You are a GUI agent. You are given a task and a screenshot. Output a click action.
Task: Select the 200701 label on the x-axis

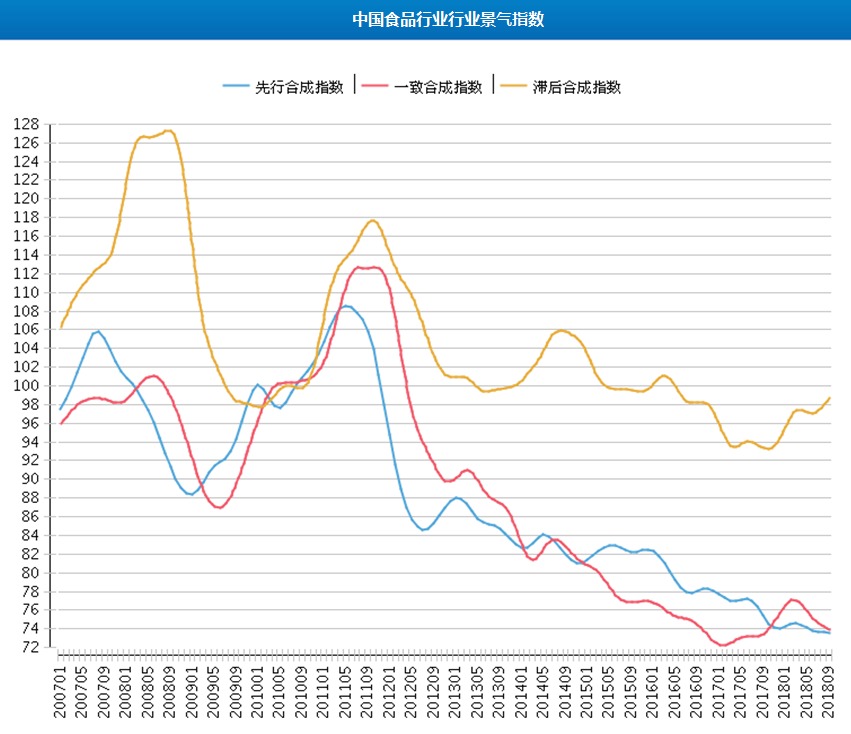(x=61, y=691)
